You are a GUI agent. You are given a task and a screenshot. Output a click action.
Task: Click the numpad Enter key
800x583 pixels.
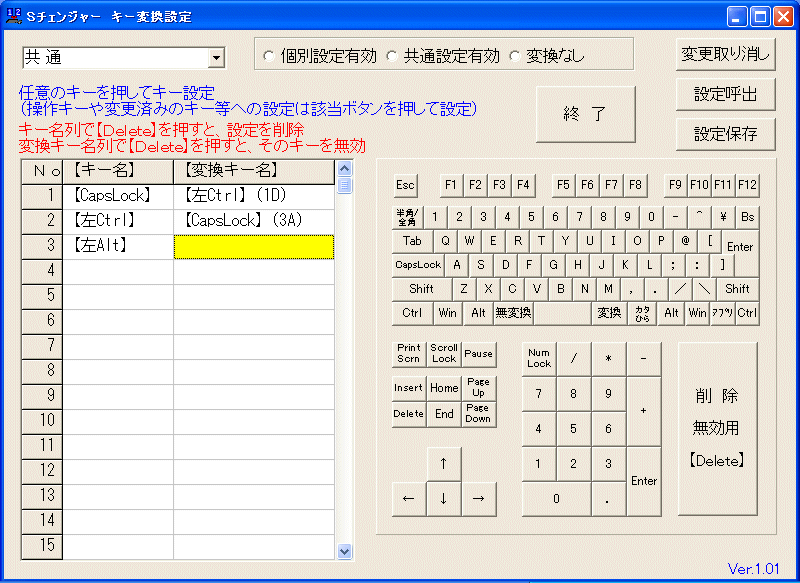pyautogui.click(x=644, y=481)
